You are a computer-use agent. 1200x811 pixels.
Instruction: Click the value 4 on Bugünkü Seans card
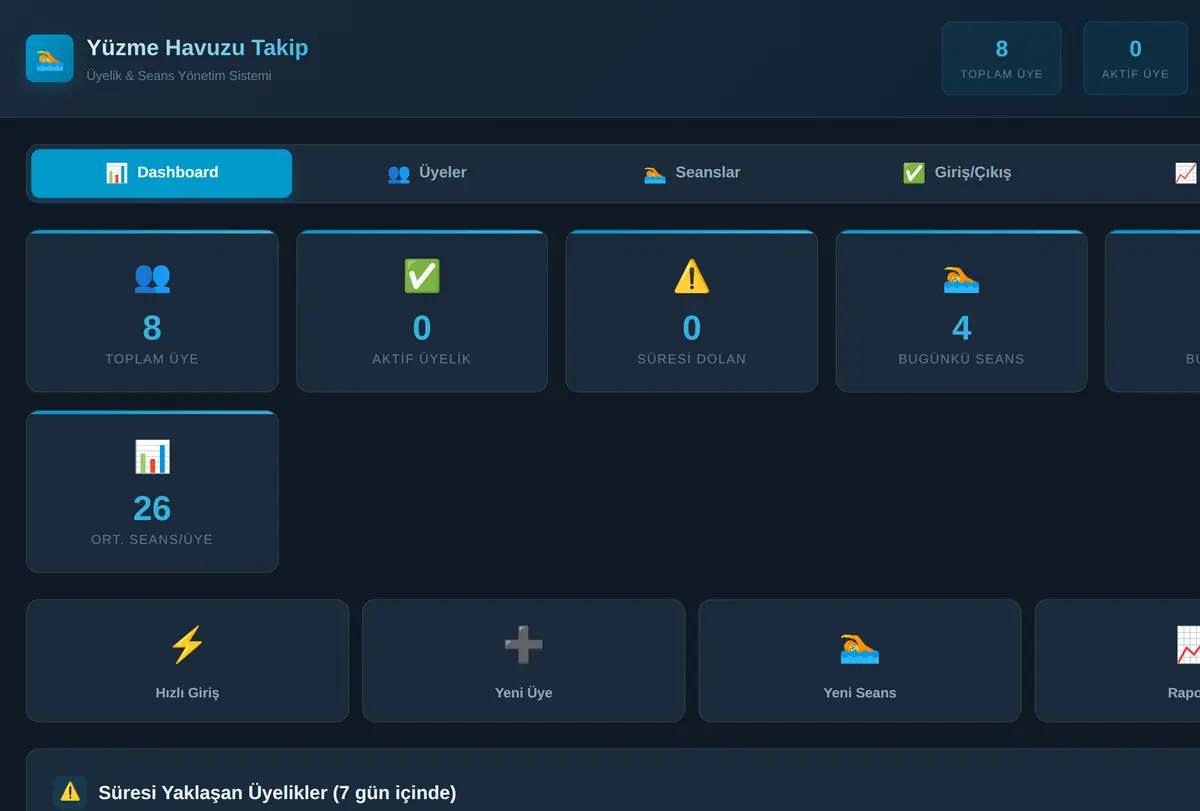tap(961, 328)
